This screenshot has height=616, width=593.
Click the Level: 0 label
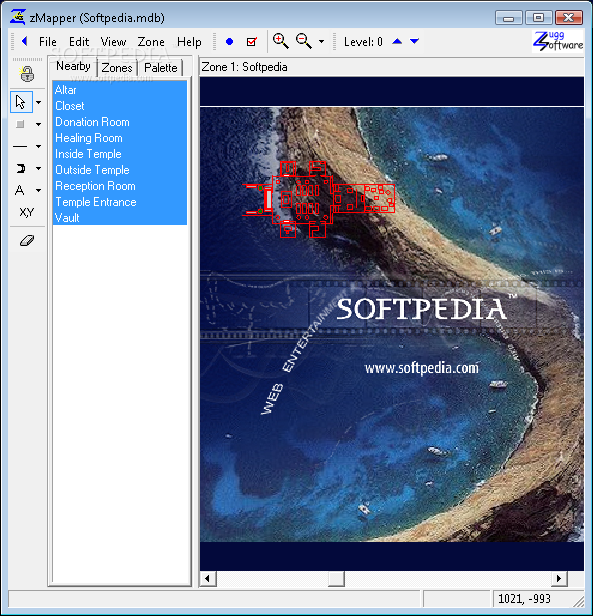(x=363, y=42)
